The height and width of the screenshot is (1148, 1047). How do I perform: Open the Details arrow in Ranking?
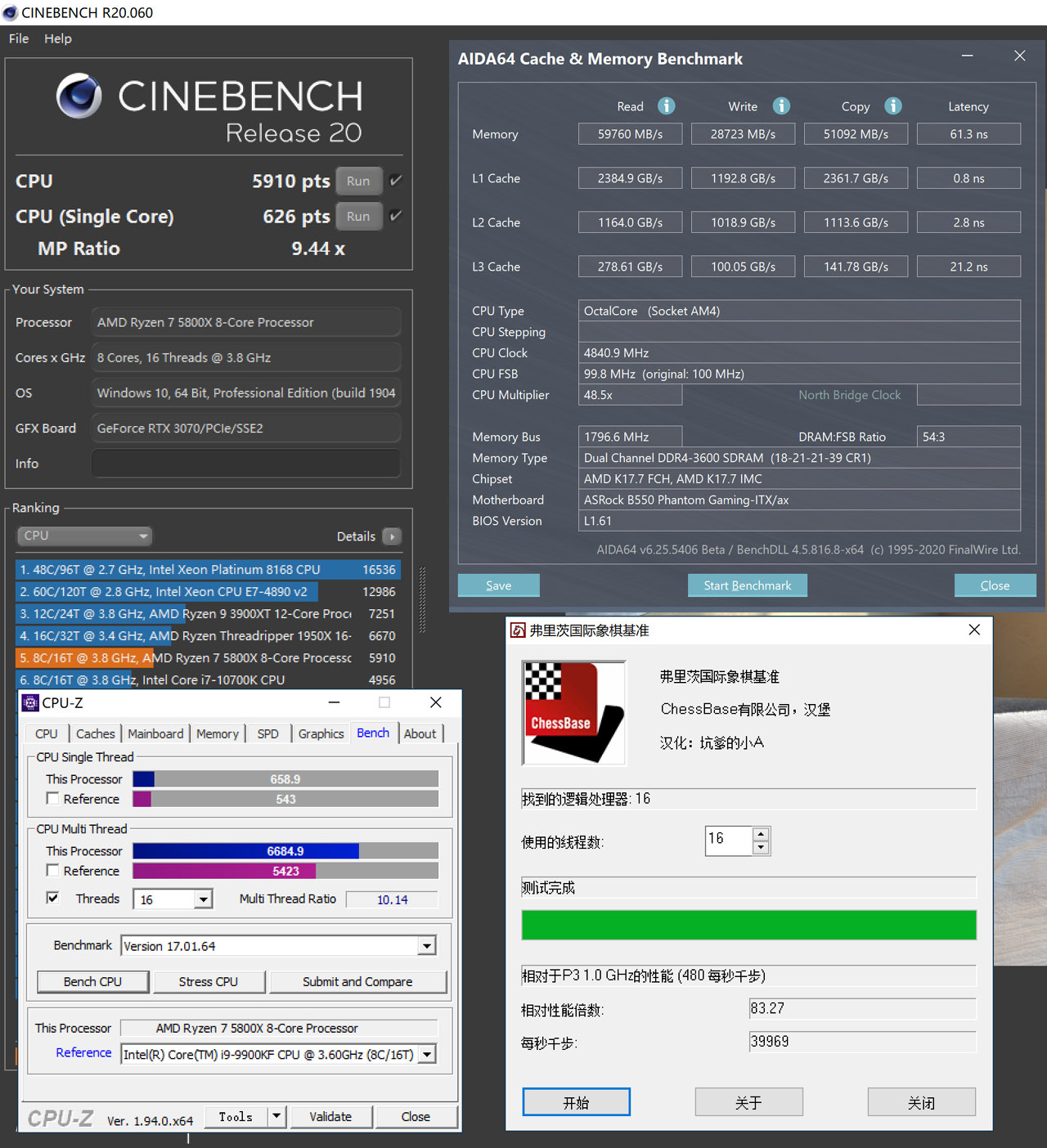point(392,536)
